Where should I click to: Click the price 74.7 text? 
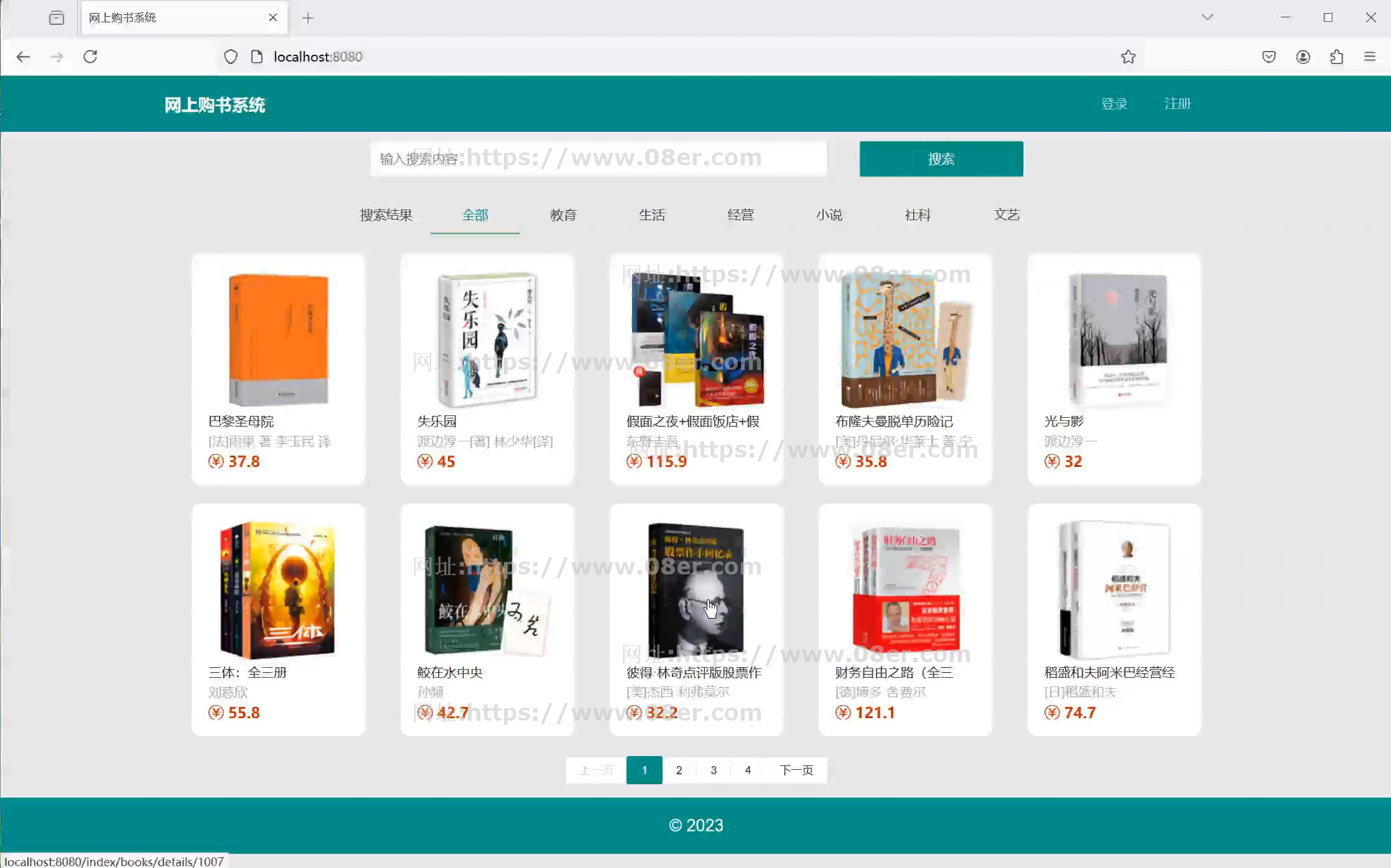[1080, 713]
